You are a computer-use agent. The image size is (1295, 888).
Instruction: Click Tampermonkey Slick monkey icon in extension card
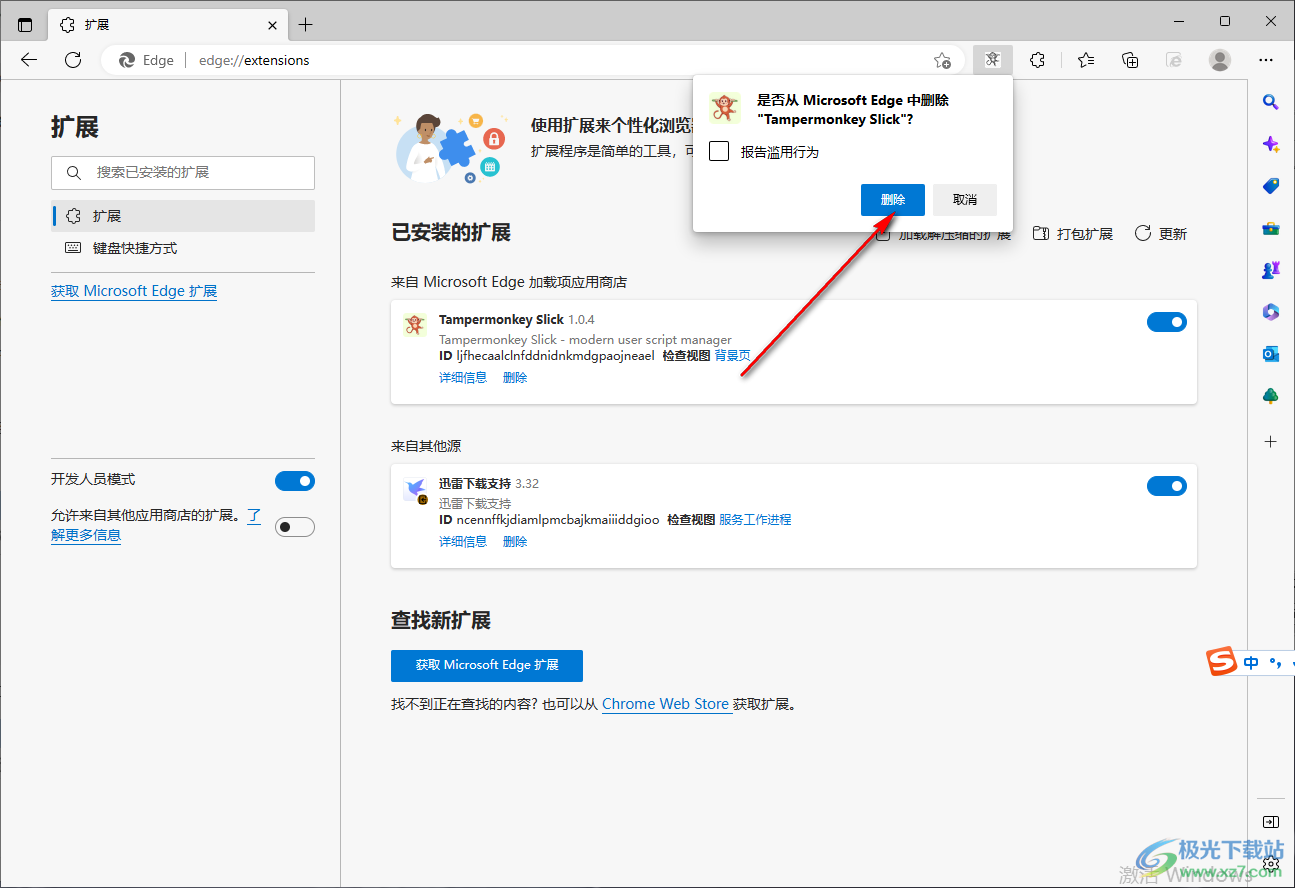(415, 325)
